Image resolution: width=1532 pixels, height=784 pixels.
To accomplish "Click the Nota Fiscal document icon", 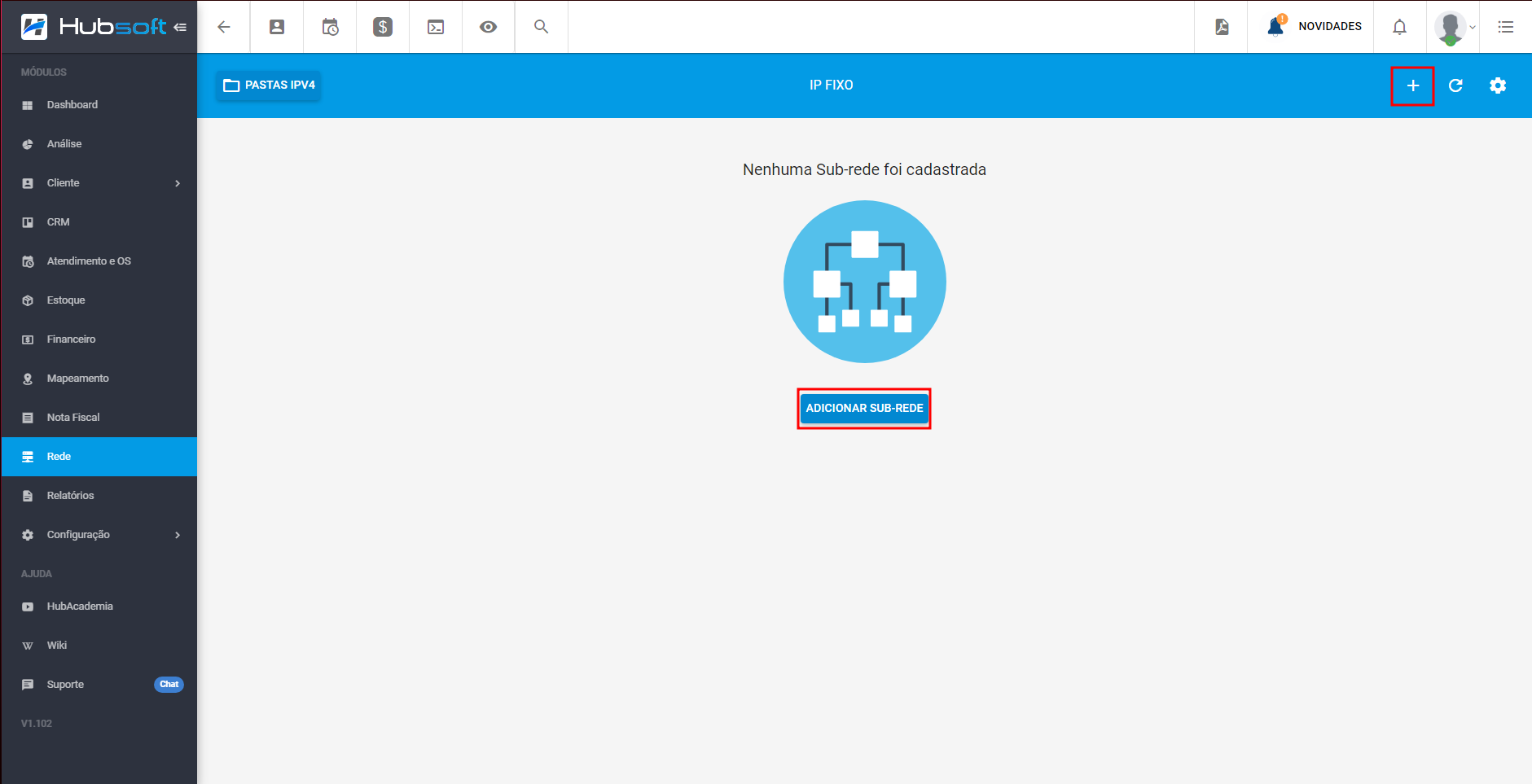I will 28,418.
